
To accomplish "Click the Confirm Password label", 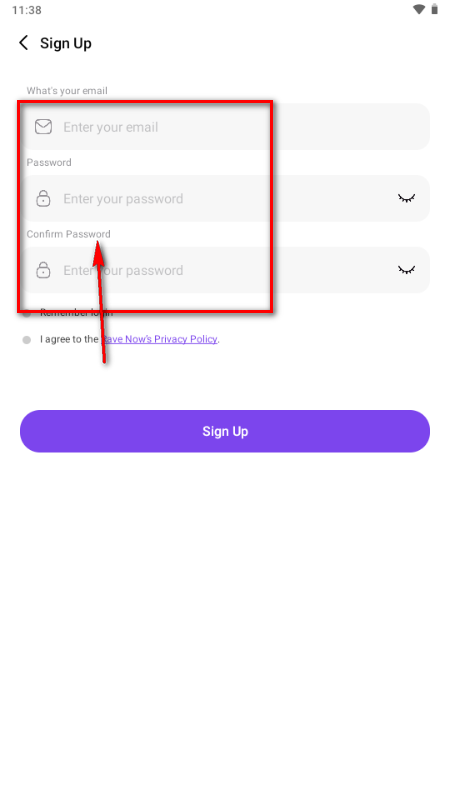I will [x=68, y=234].
